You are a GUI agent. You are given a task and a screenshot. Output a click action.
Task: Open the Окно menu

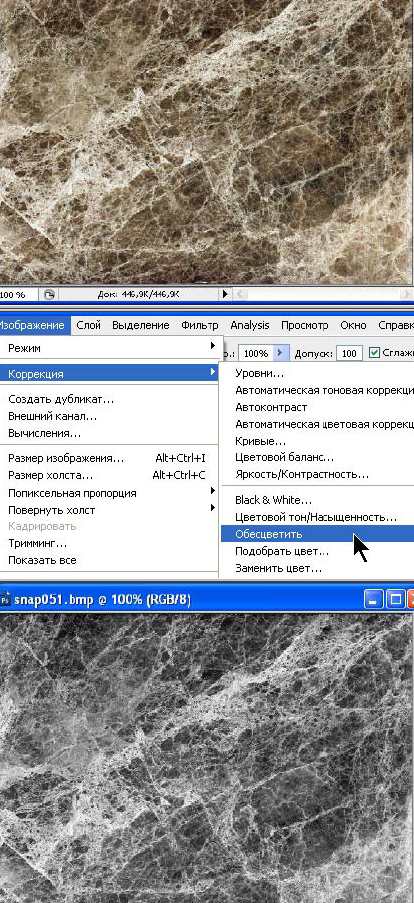pyautogui.click(x=353, y=325)
